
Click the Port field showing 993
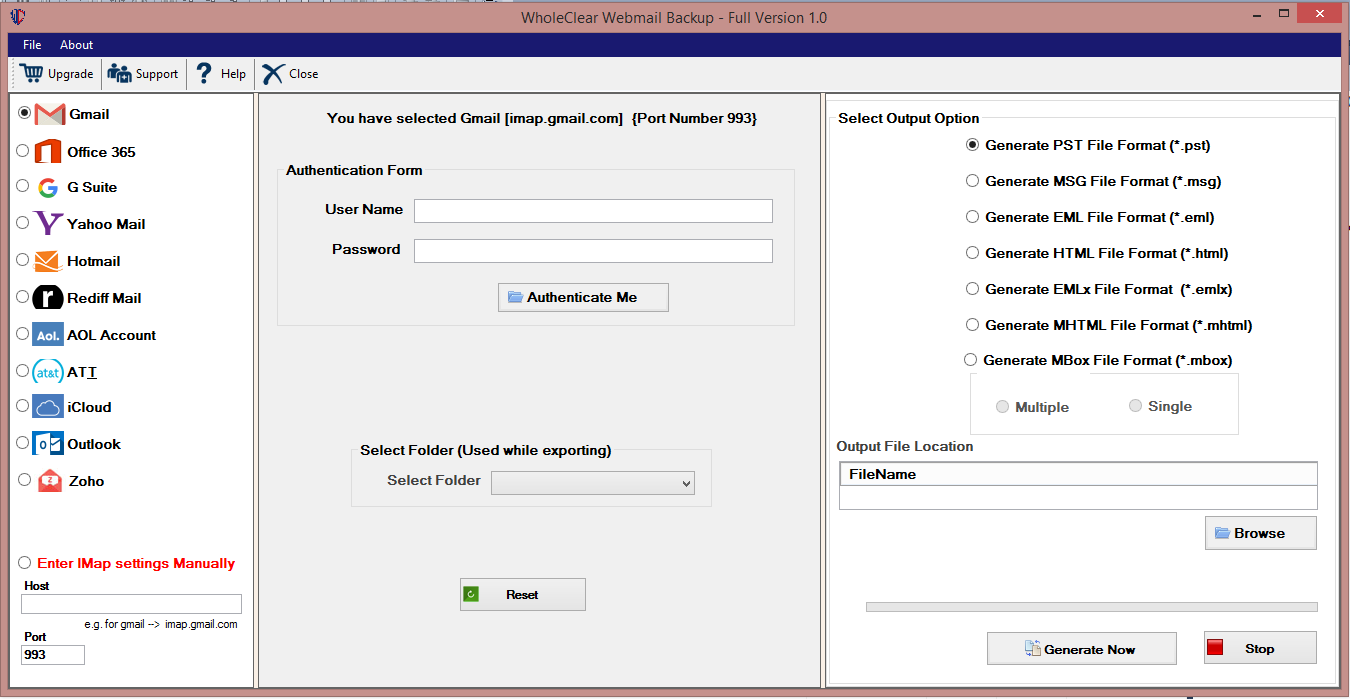(53, 655)
